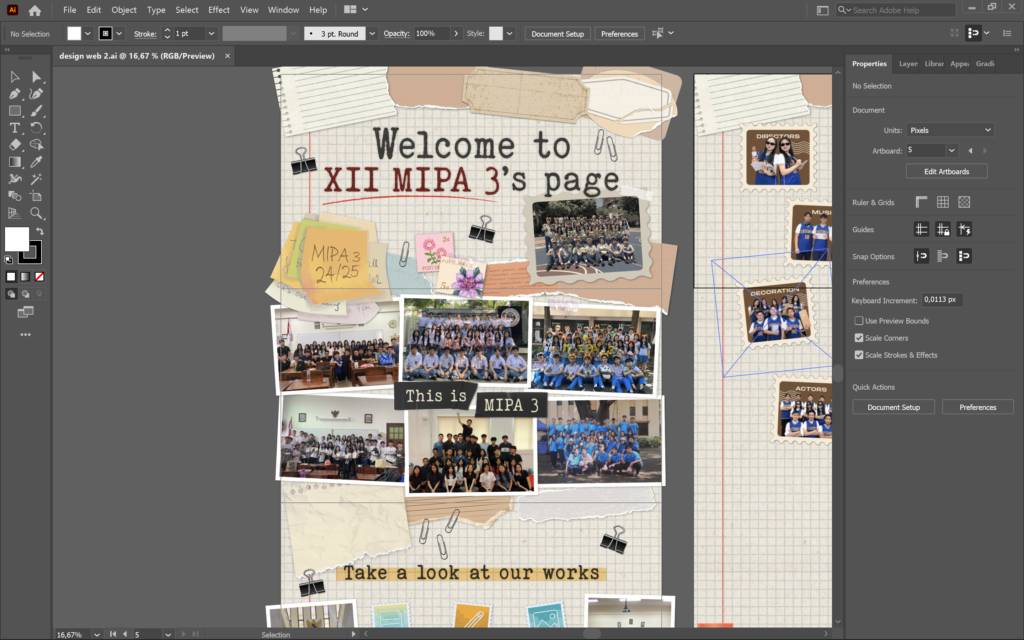The height and width of the screenshot is (640, 1024).
Task: Select the Eraser tool
Action: pos(14,145)
